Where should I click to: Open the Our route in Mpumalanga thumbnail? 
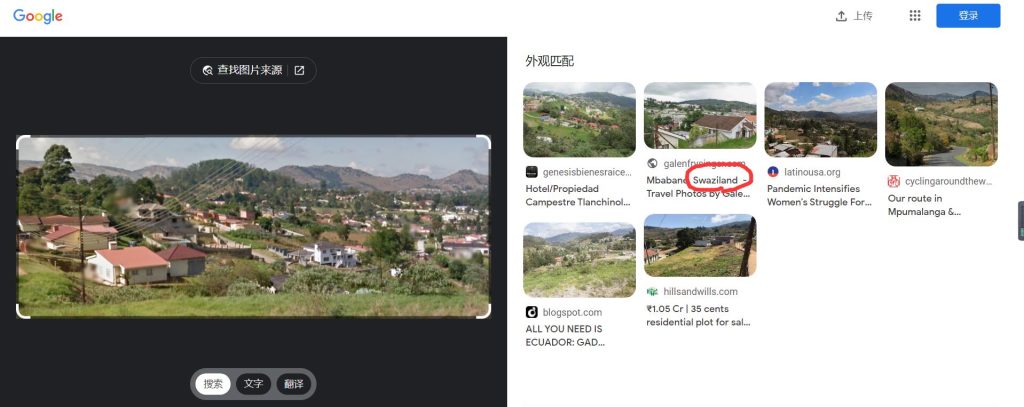click(941, 124)
